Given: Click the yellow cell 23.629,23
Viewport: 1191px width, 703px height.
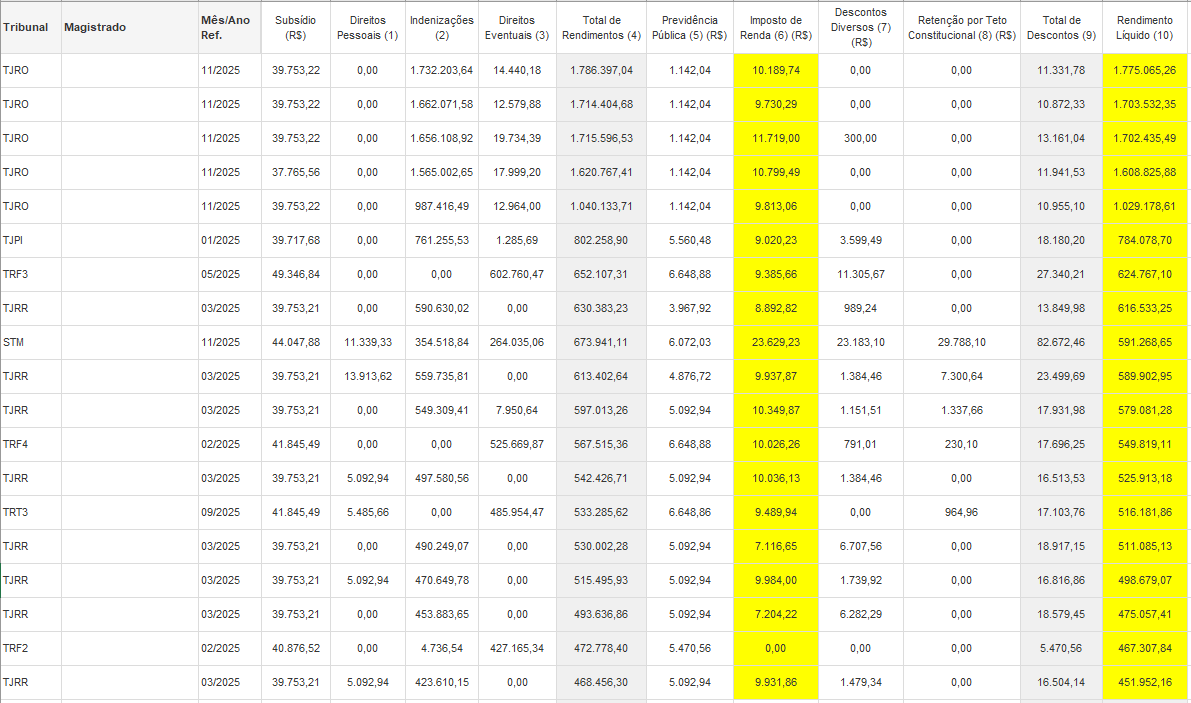Looking at the screenshot, I should click(x=776, y=342).
